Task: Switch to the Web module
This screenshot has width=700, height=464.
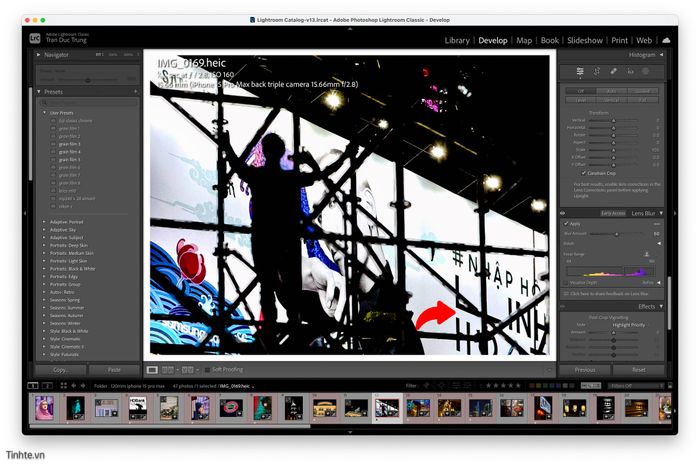Action: [644, 40]
